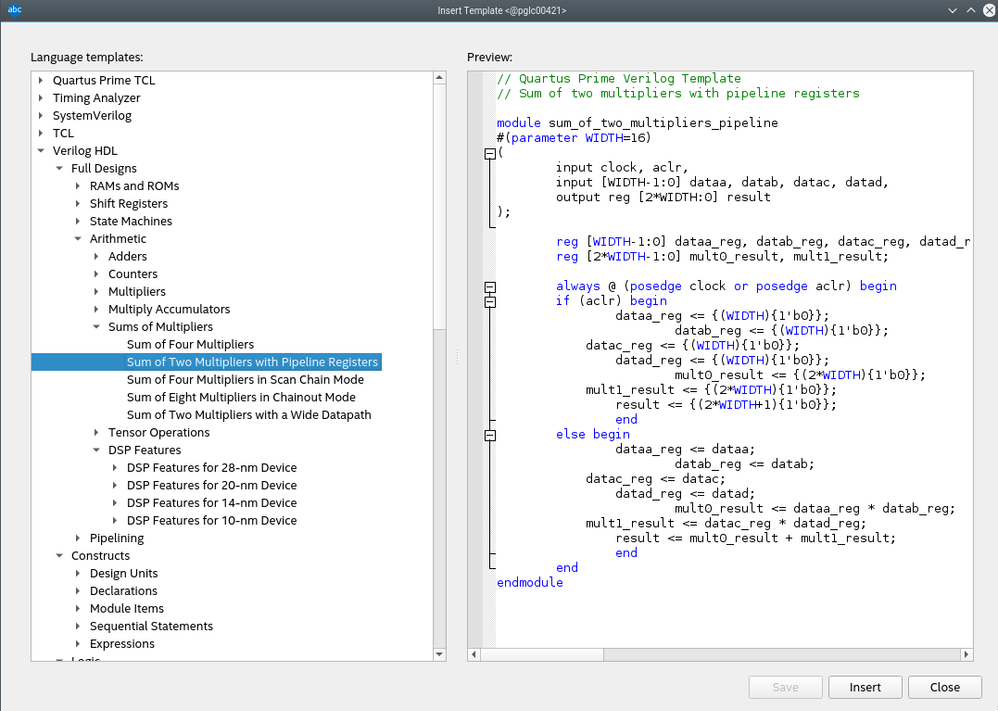Collapse the always block fold marker
The width and height of the screenshot is (998, 711).
[489, 286]
